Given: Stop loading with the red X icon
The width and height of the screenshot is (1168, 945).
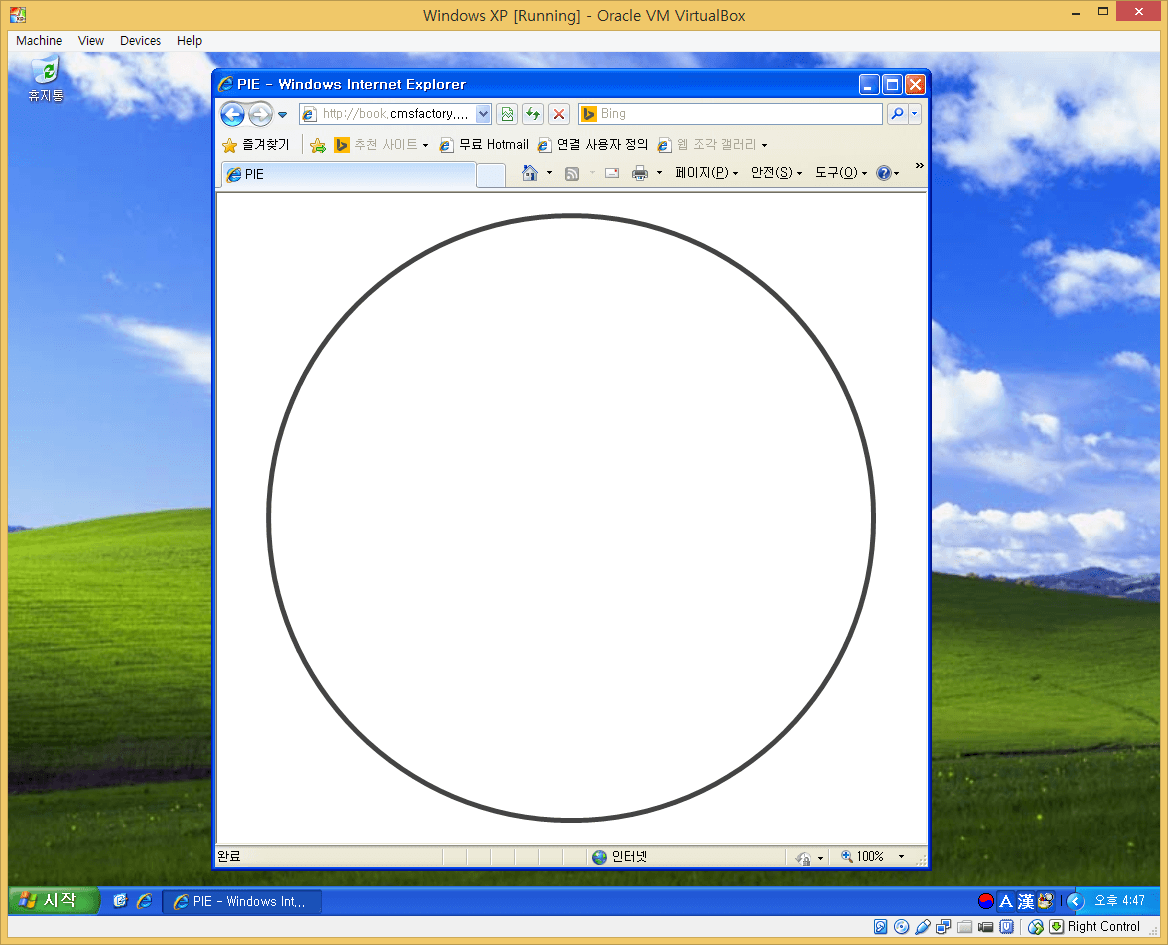Looking at the screenshot, I should click(x=559, y=114).
